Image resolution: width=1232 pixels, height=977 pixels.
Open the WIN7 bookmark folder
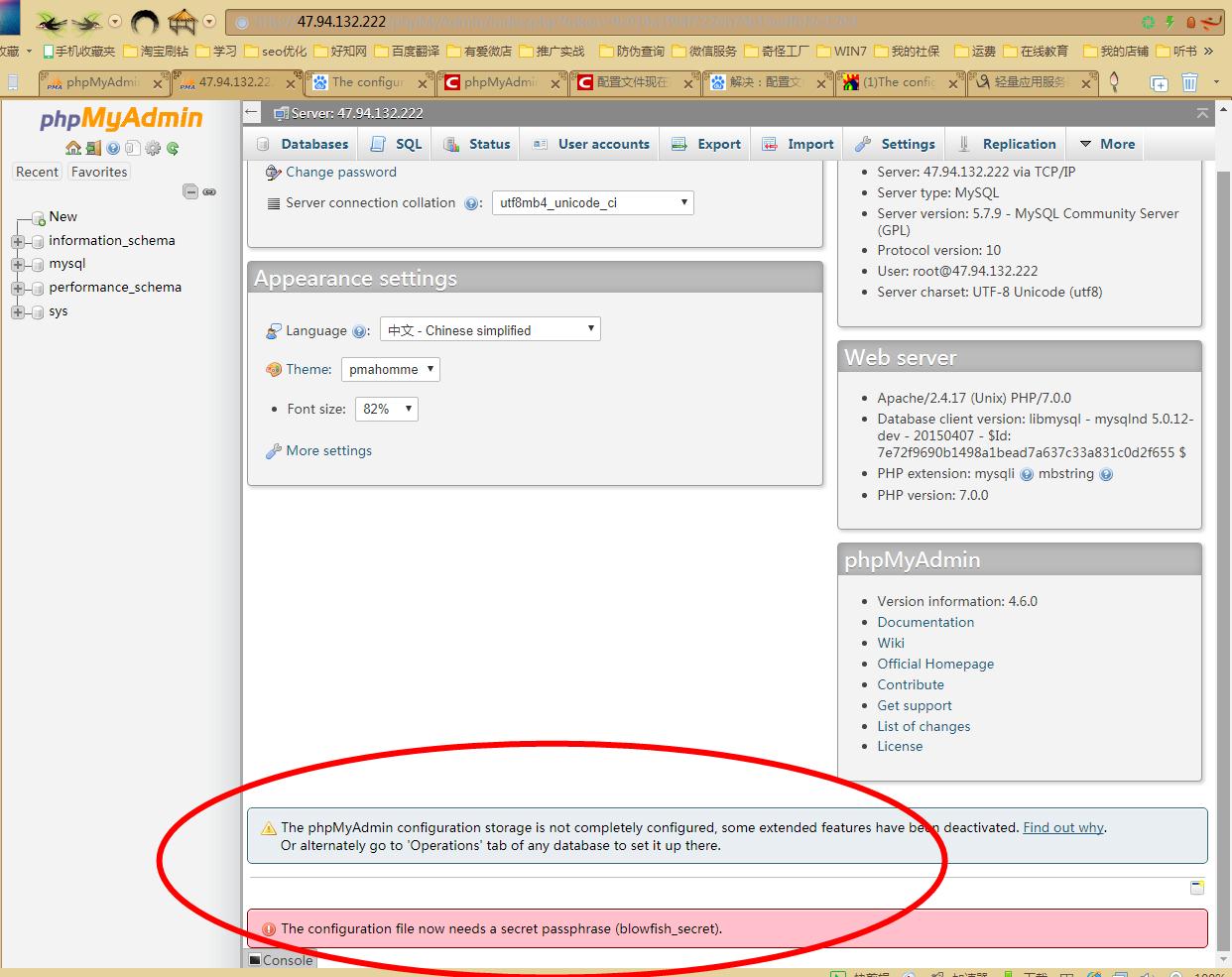(842, 52)
